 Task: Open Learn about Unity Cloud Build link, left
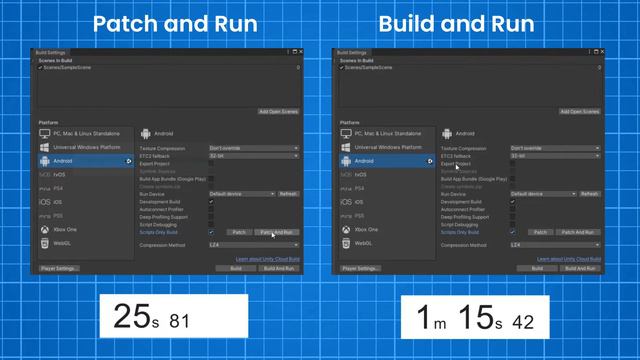[267, 259]
